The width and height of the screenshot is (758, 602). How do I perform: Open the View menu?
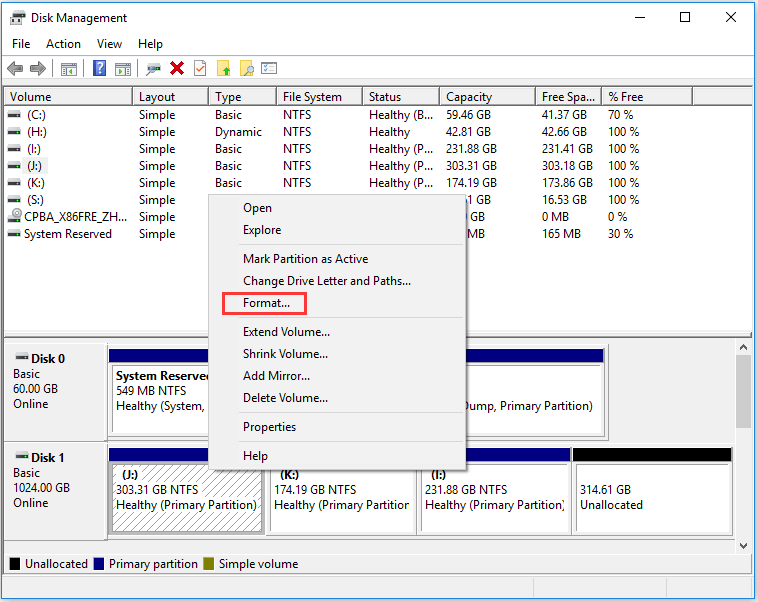point(109,44)
